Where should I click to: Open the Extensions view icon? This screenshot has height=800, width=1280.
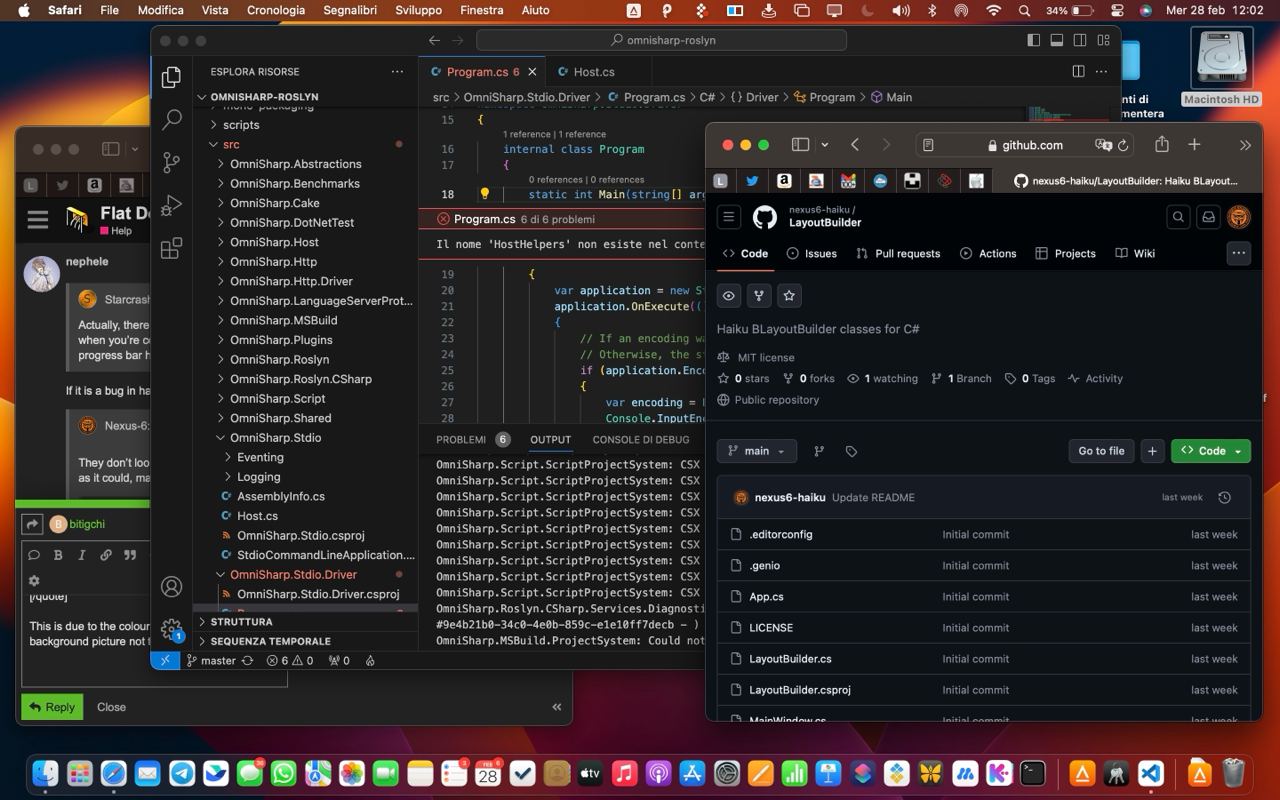171,248
